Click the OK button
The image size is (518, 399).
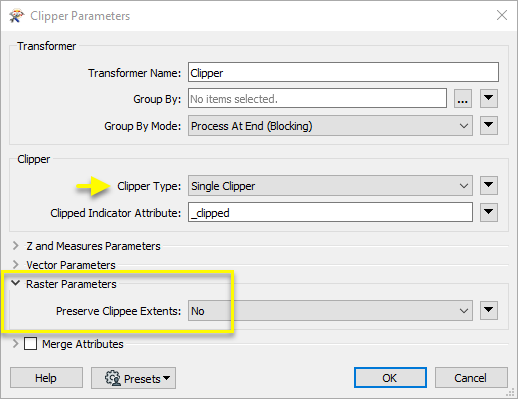[x=390, y=378]
